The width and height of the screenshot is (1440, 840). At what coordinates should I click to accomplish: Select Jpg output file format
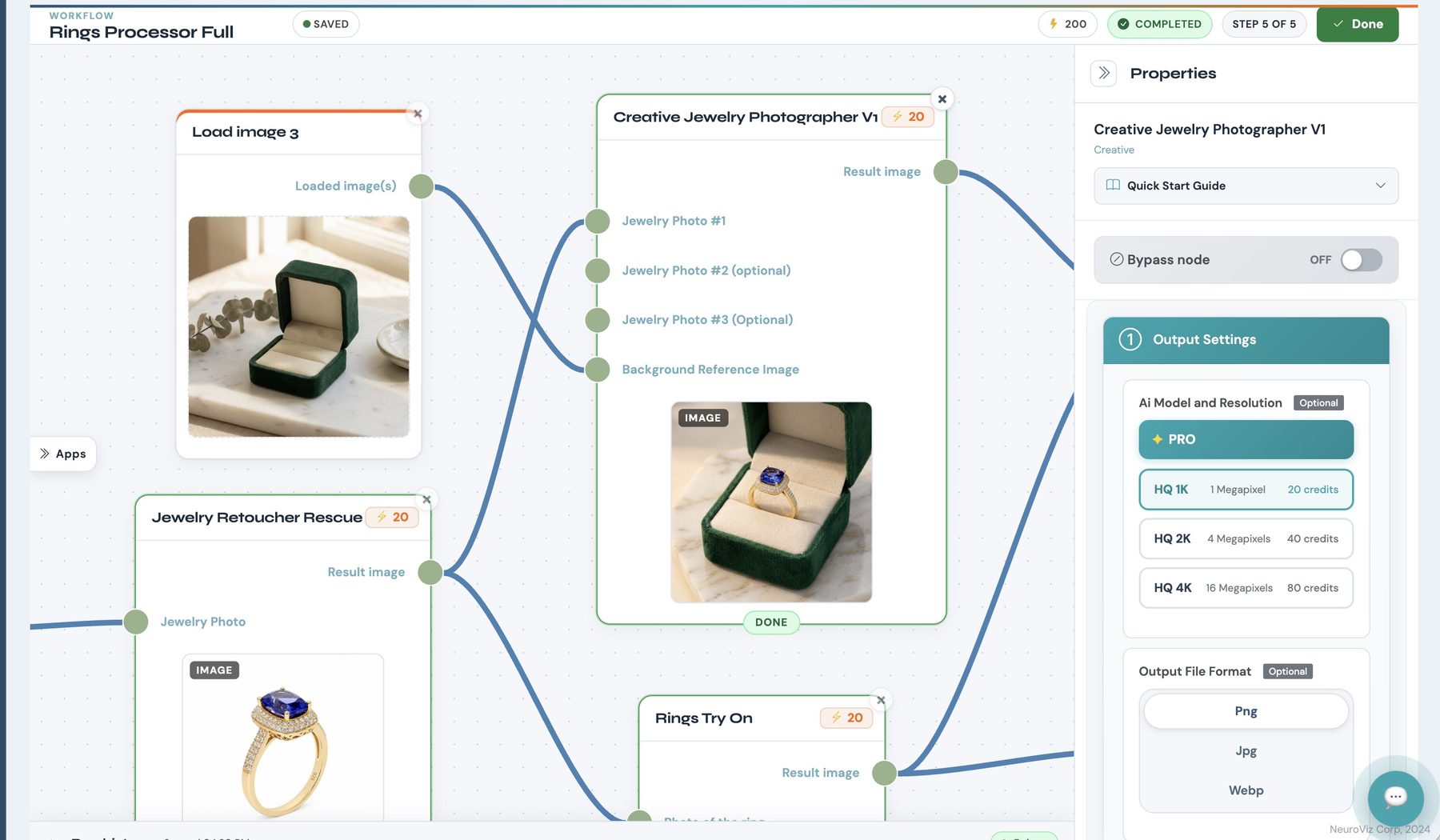pos(1246,751)
